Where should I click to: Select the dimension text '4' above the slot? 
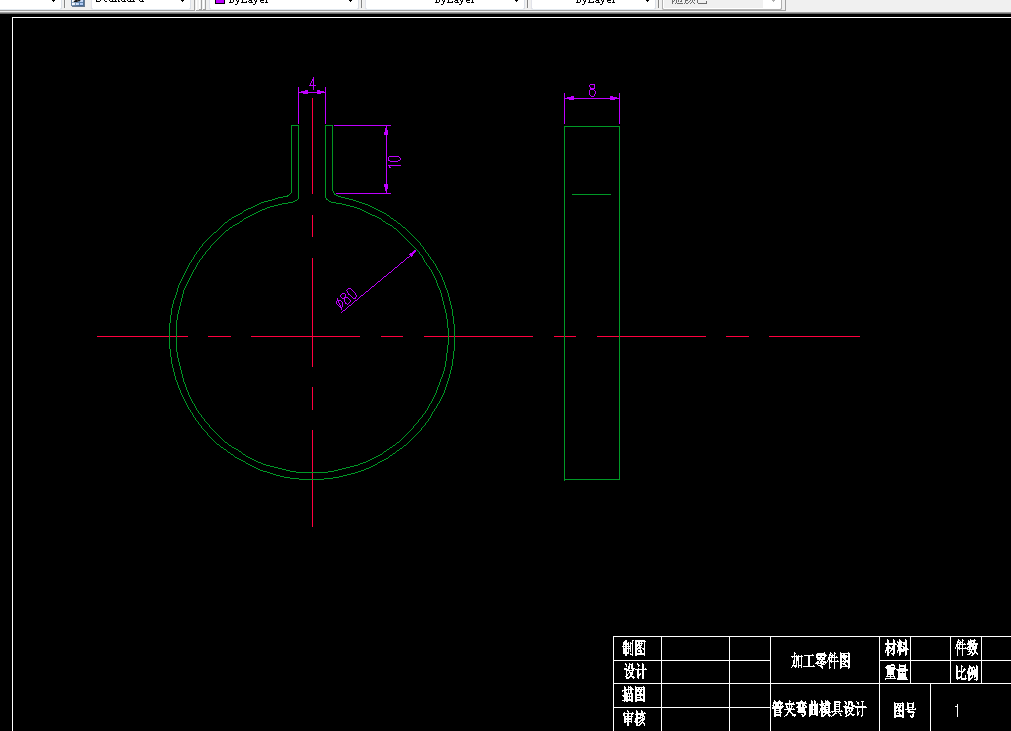pos(312,84)
